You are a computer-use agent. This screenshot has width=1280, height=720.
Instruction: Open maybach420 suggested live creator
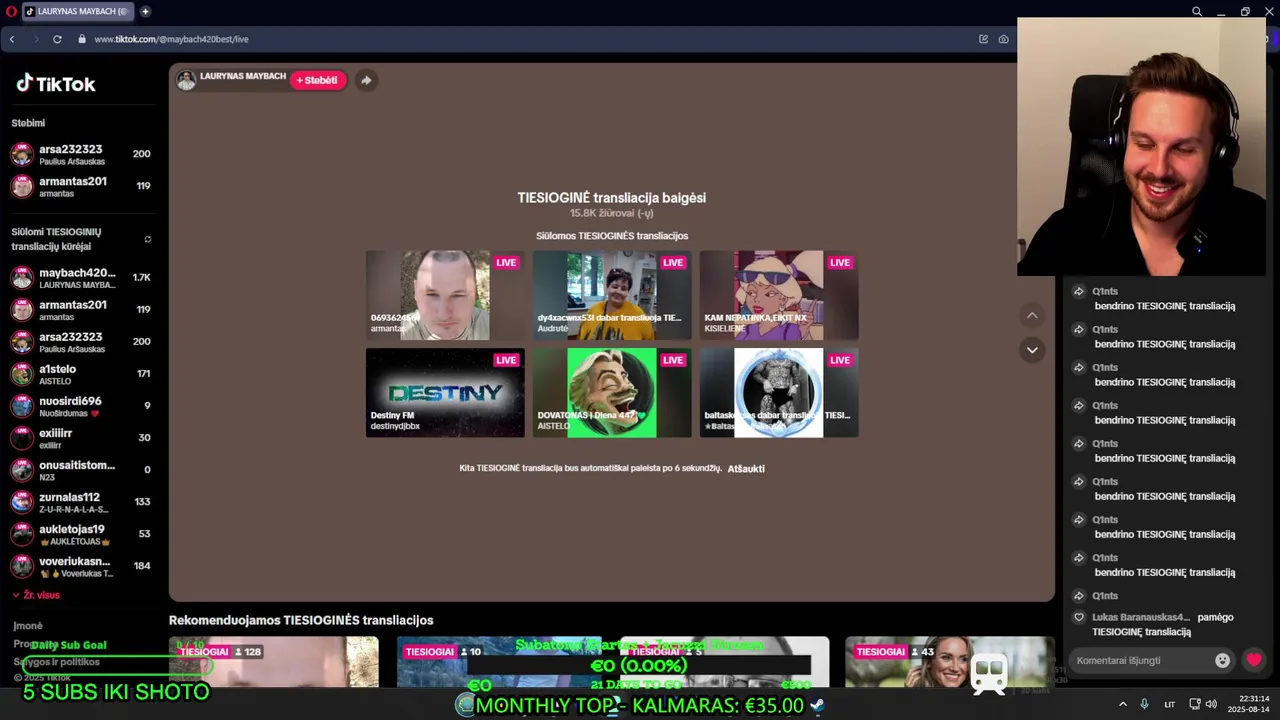click(x=80, y=278)
